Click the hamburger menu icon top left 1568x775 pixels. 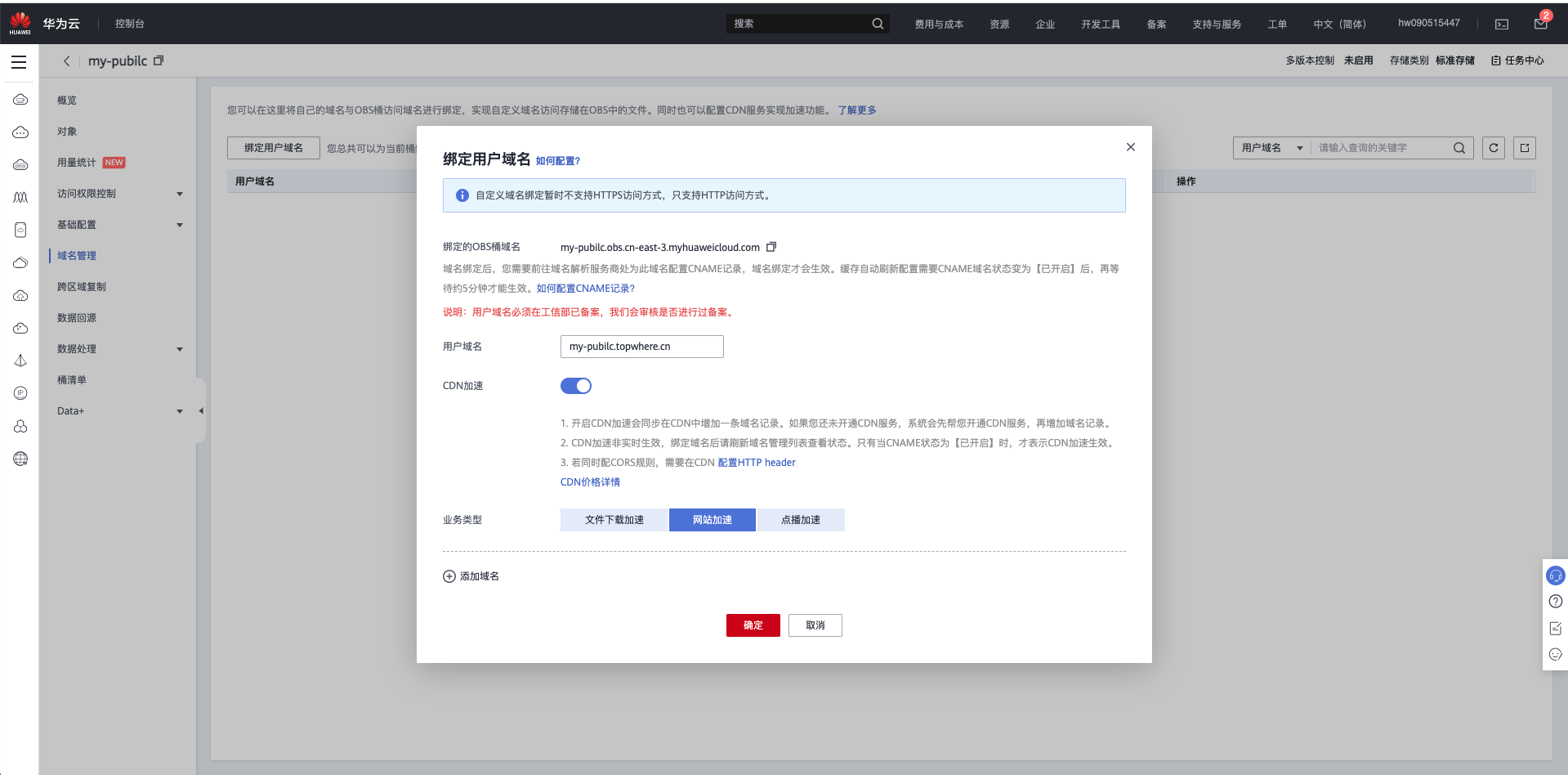(x=19, y=61)
